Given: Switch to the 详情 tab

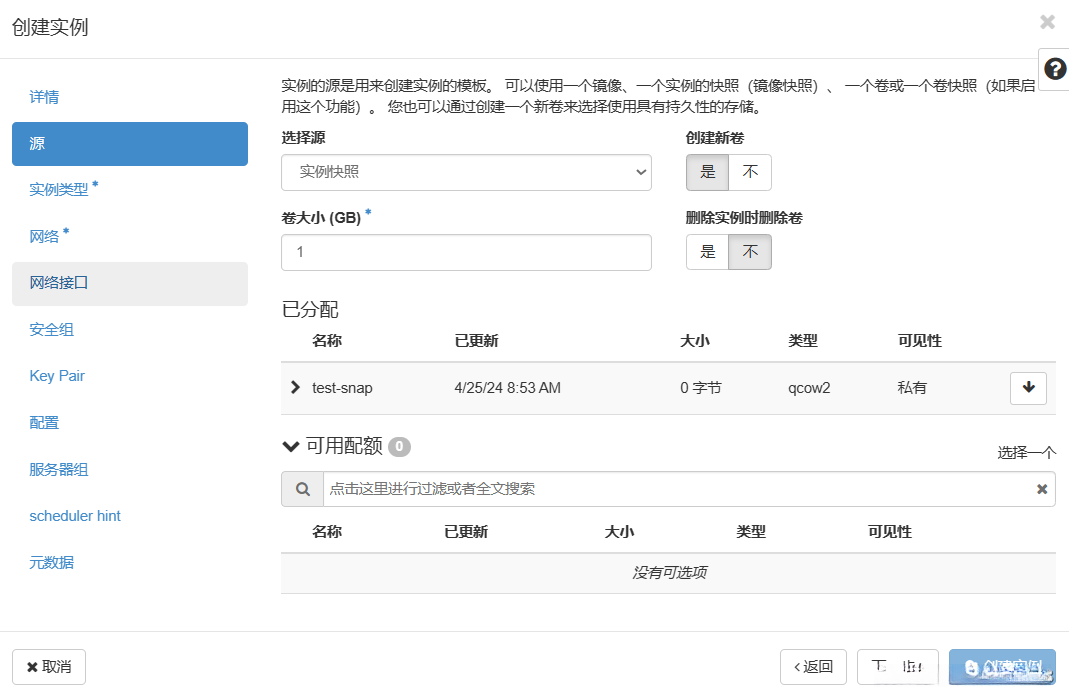Looking at the screenshot, I should click(x=44, y=97).
